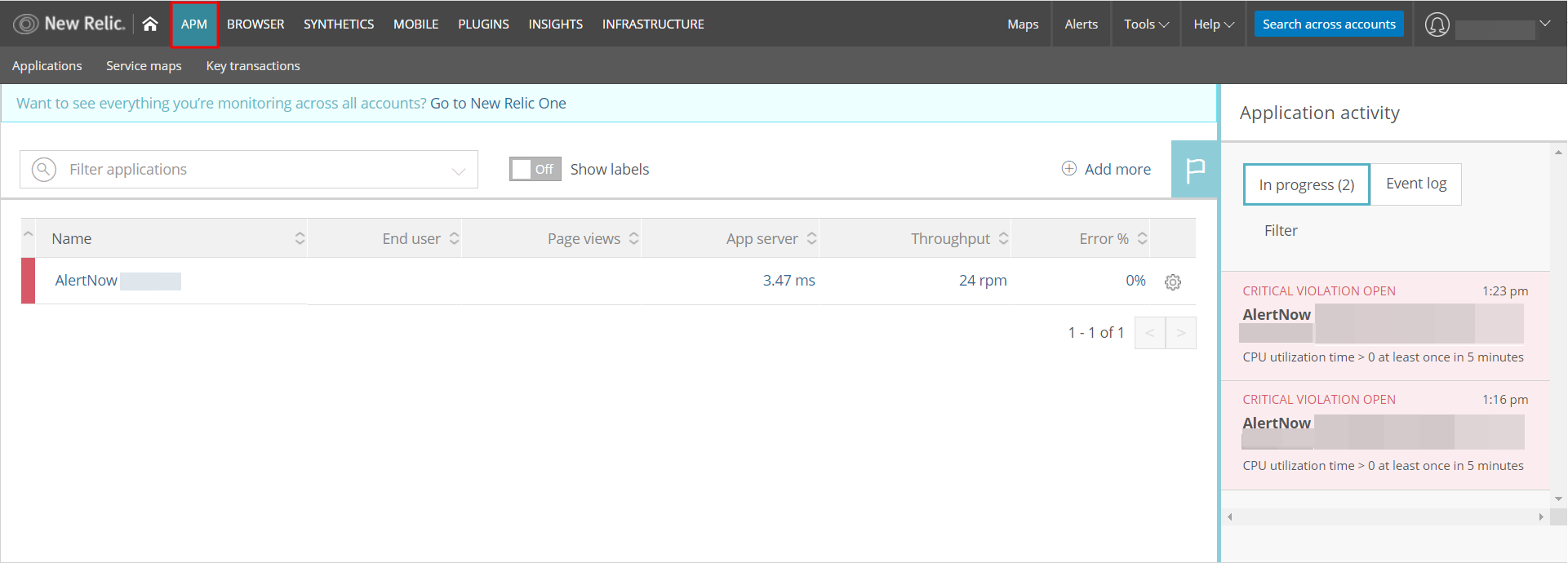Follow the Go to New Relic One link

498,104
